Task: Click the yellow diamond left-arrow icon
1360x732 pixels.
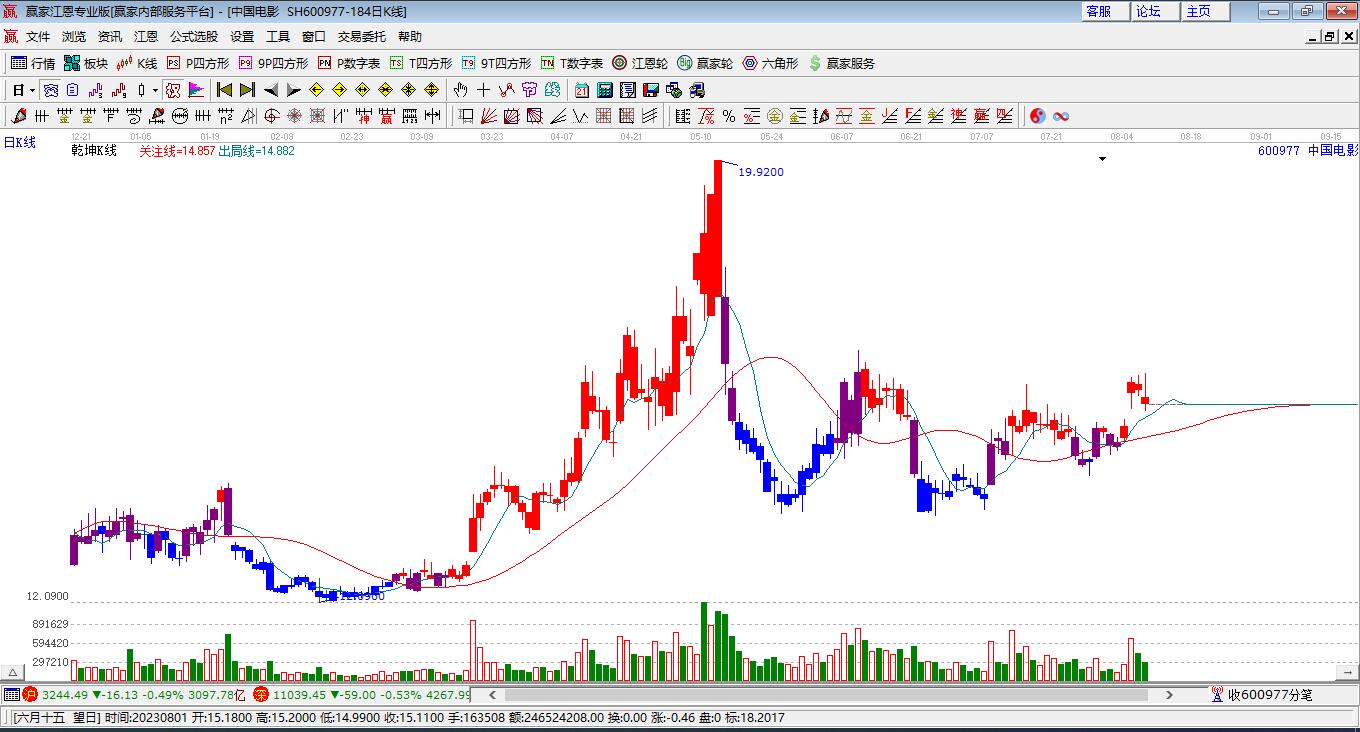Action: pos(316,90)
